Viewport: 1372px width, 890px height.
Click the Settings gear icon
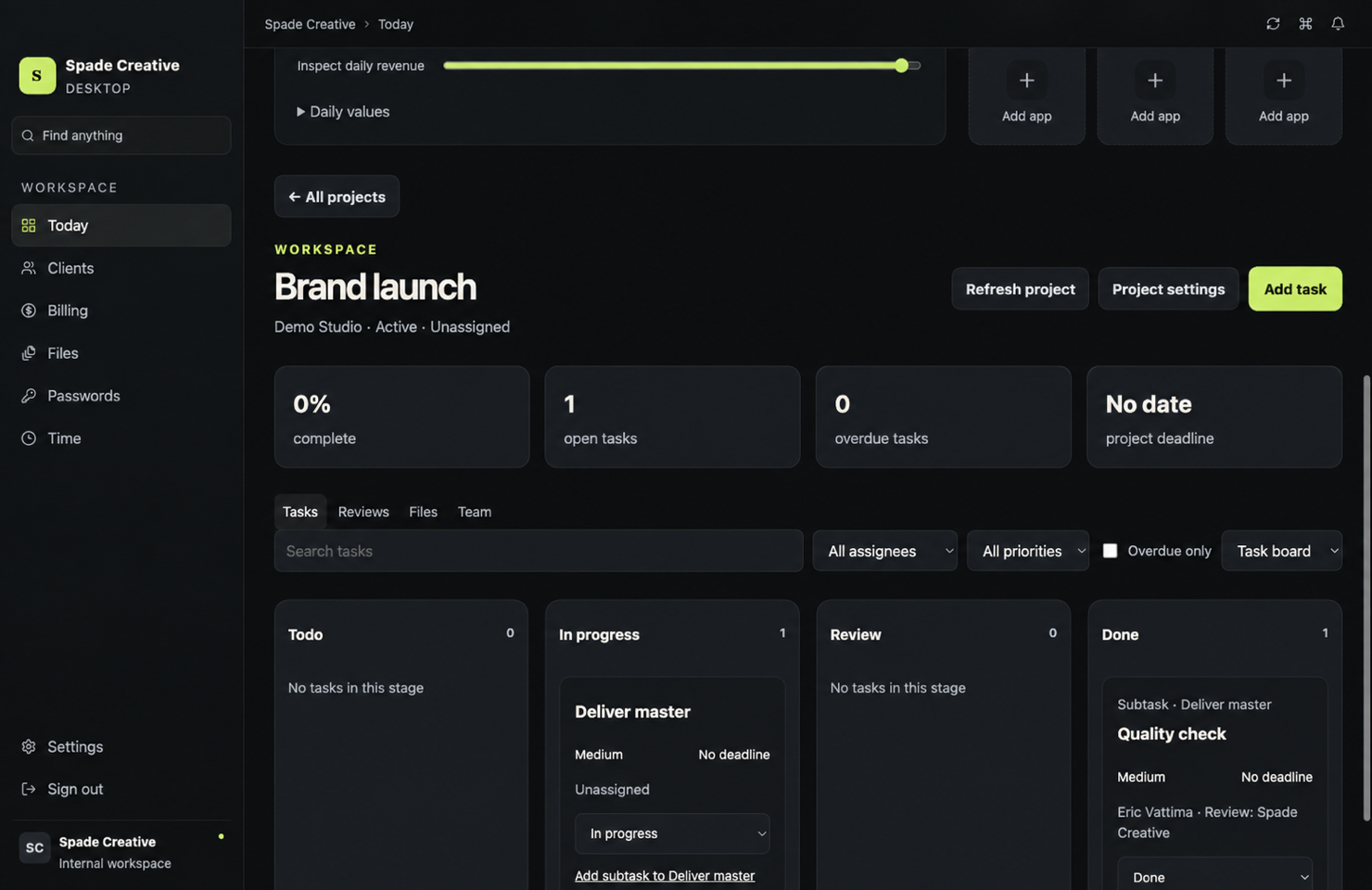pos(29,746)
